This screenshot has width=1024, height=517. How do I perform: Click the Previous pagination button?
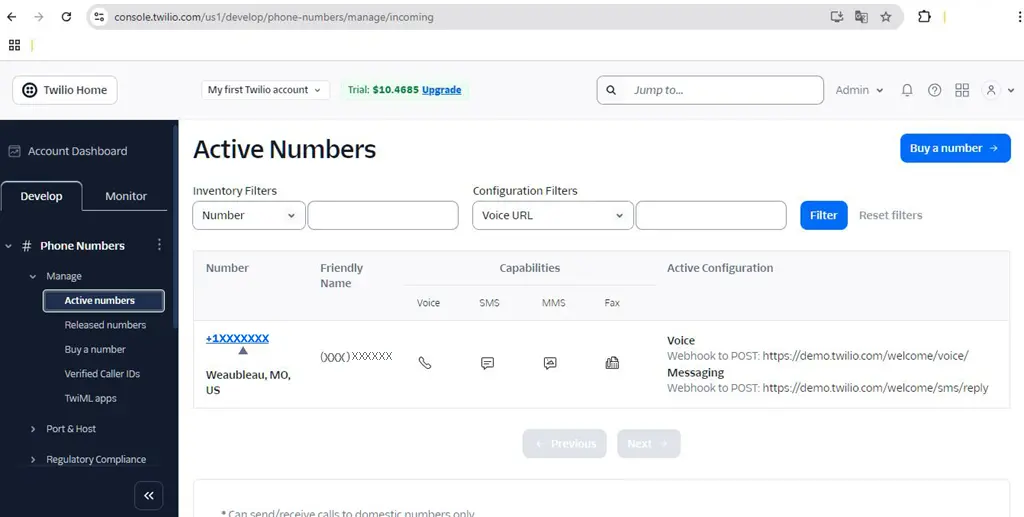click(564, 444)
